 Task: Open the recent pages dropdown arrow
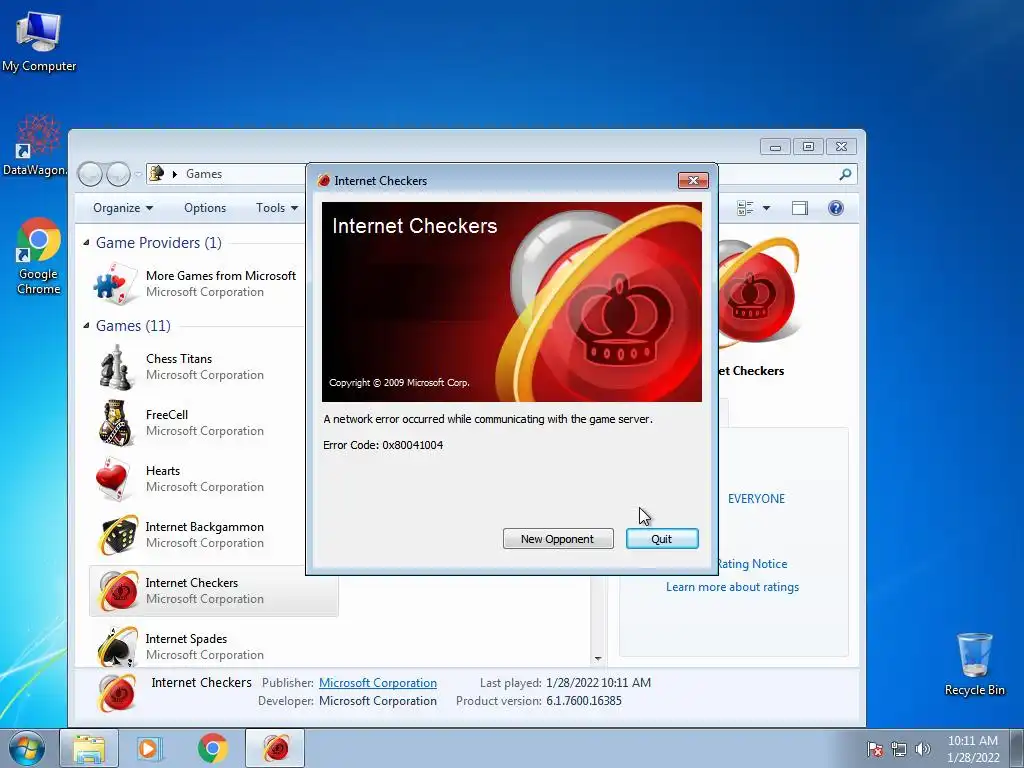(138, 174)
